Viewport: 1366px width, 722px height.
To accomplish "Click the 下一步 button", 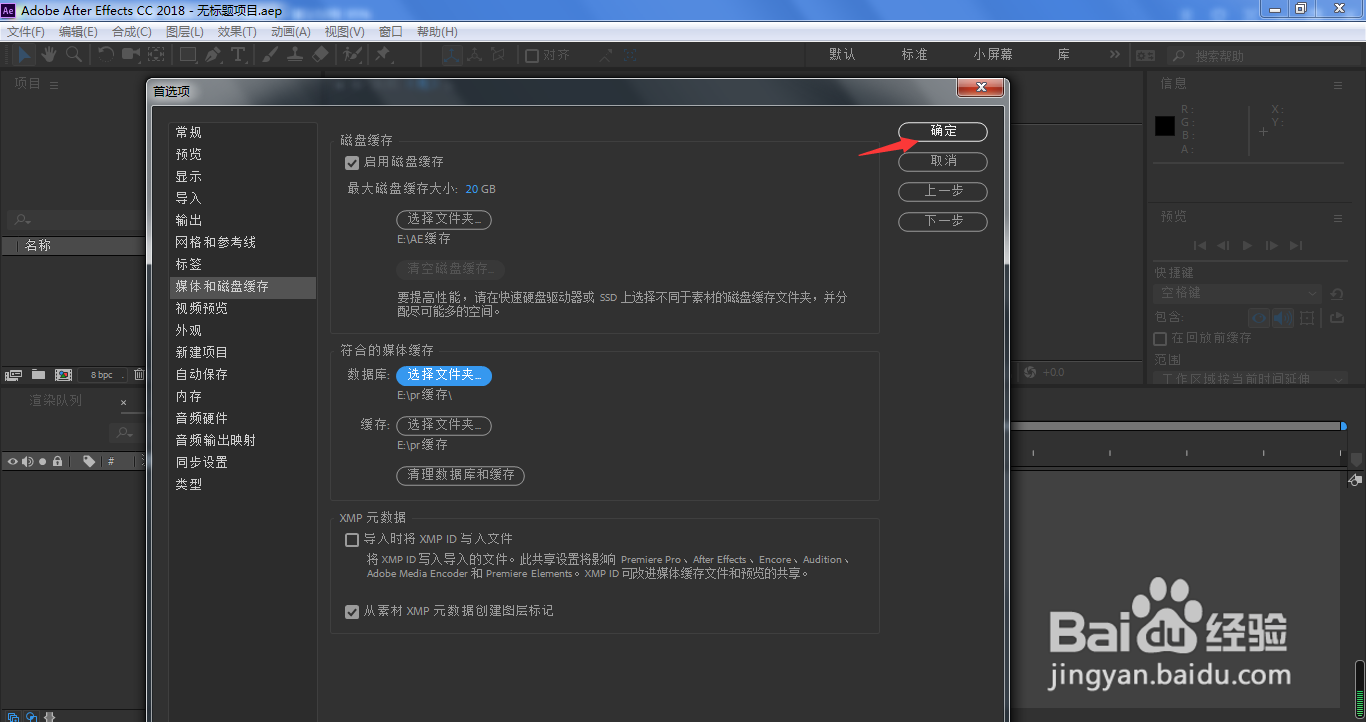I will [x=943, y=221].
